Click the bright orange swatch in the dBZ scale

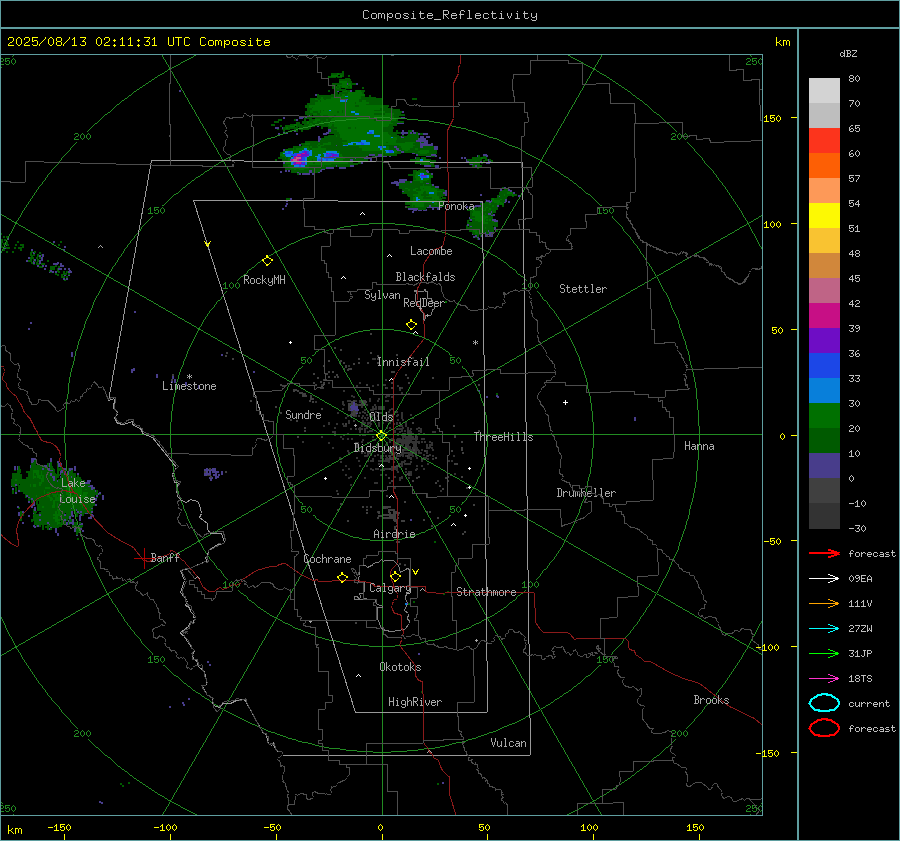tap(824, 165)
